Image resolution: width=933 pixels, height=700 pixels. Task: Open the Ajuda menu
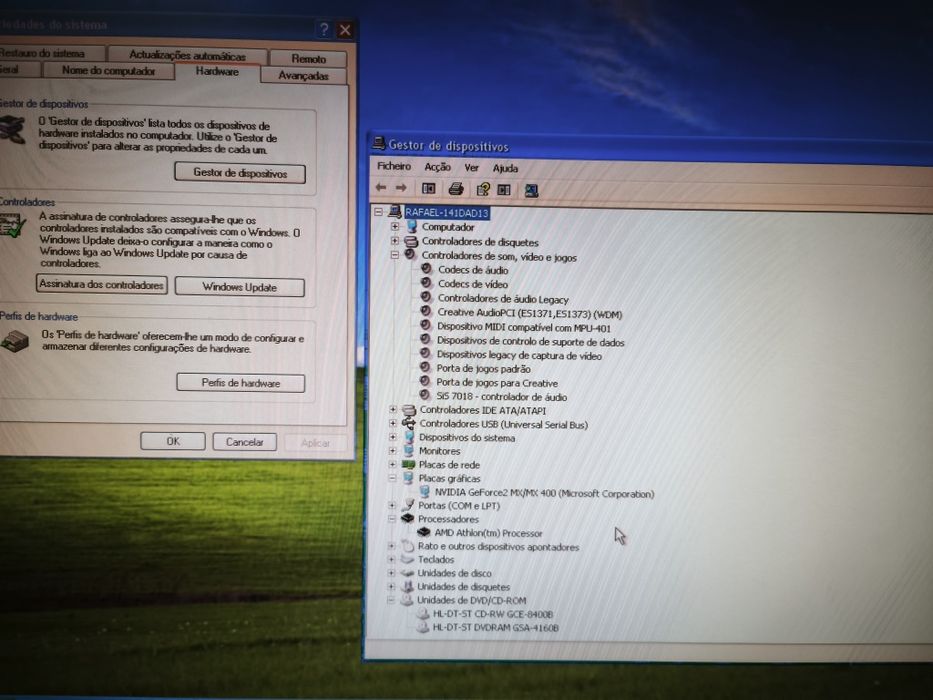pos(505,168)
